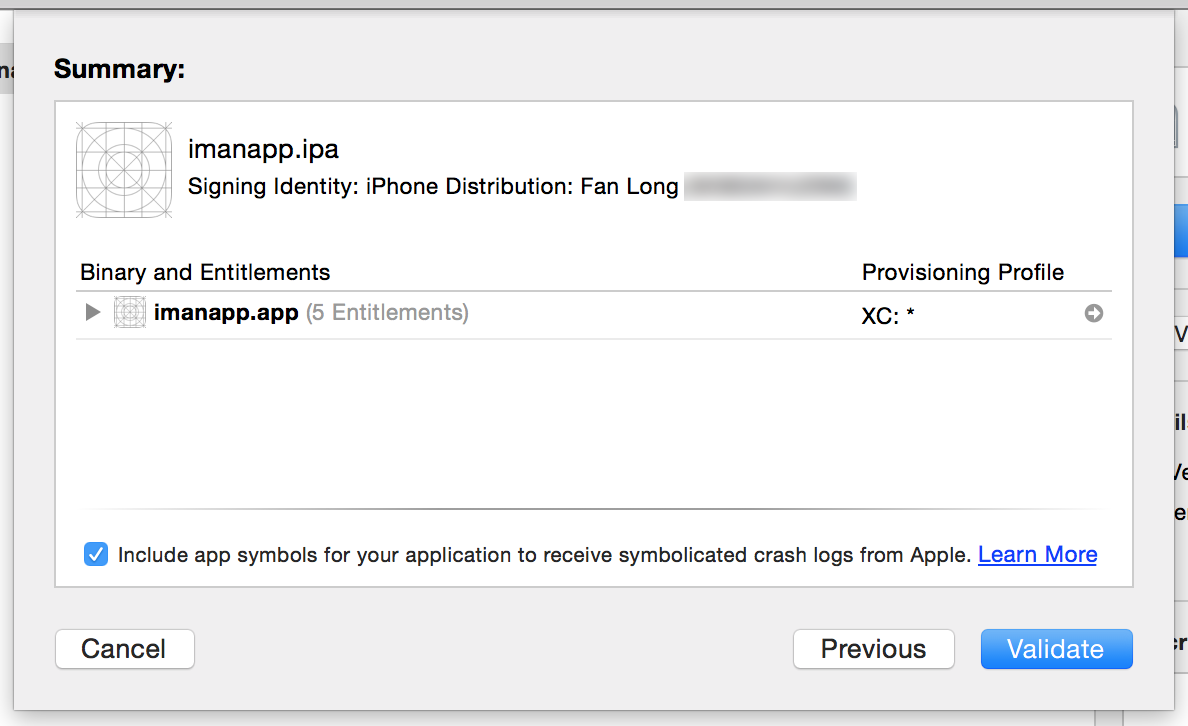1188x726 pixels.
Task: Click the provisioning profile arrow circle icon
Action: [x=1094, y=313]
